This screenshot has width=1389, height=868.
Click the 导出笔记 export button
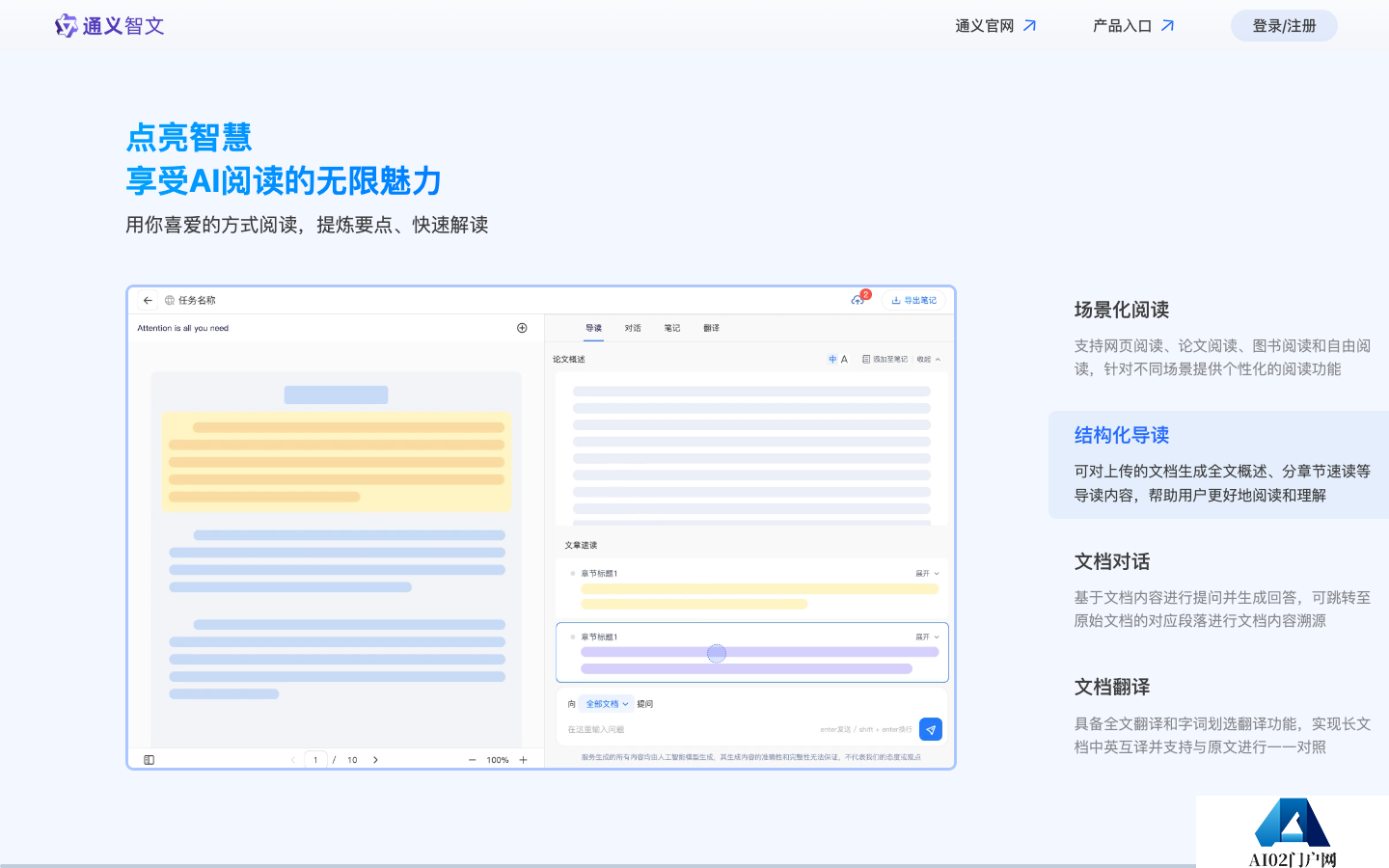[913, 300]
